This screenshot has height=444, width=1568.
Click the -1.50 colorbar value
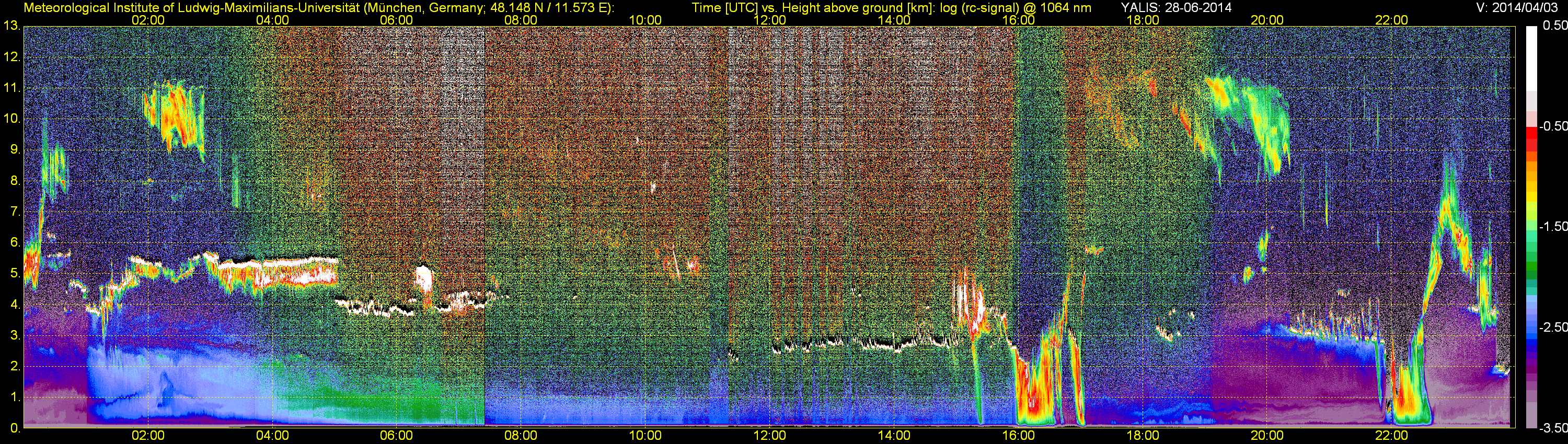click(x=1553, y=227)
